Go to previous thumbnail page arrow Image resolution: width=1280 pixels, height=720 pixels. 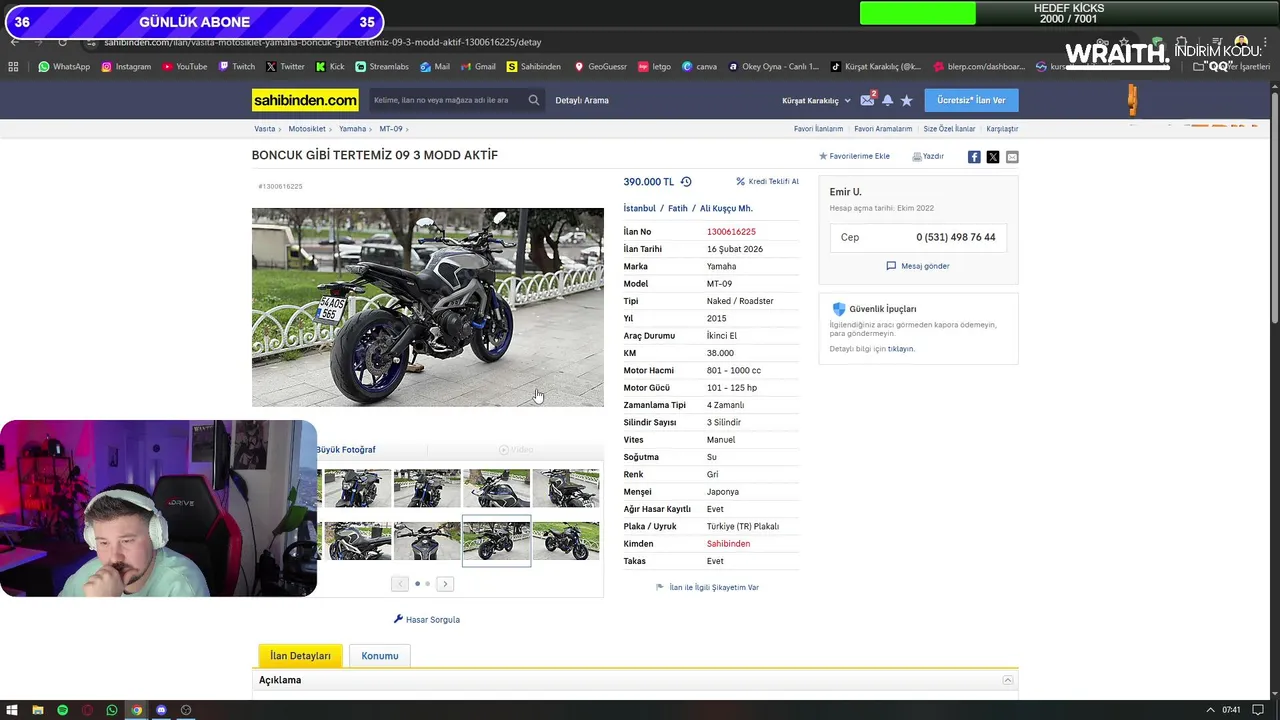[400, 584]
